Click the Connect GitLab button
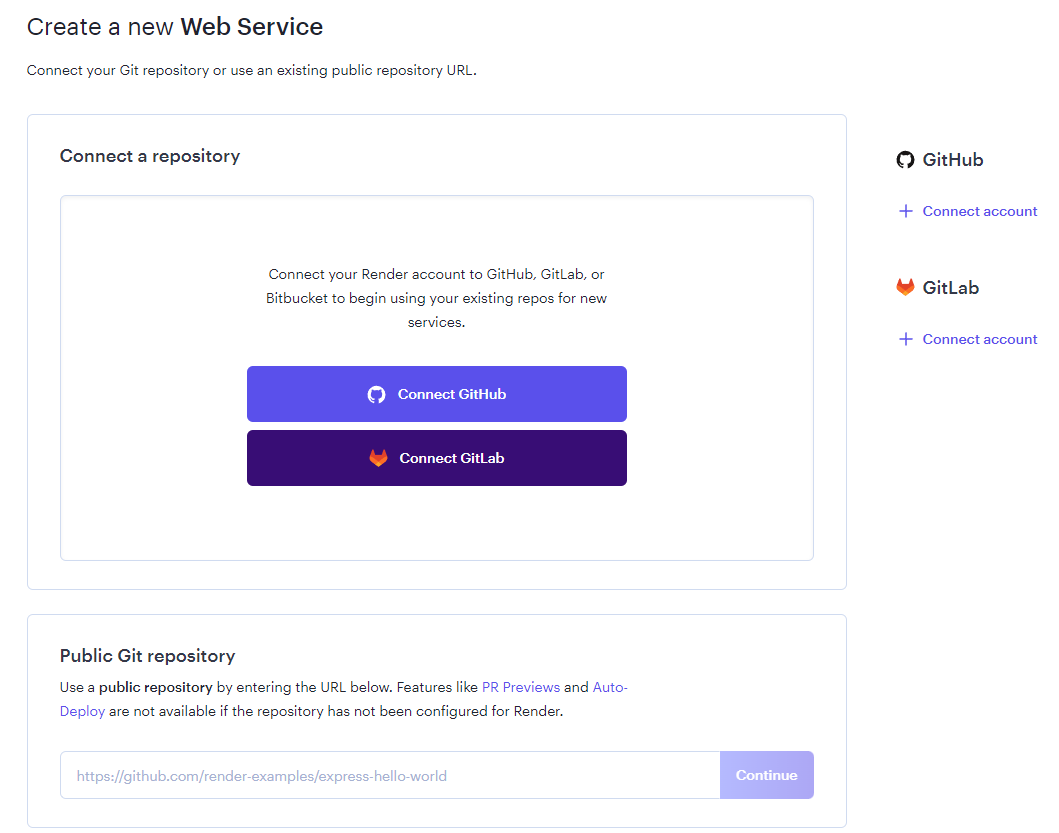The height and width of the screenshot is (833, 1059). [x=437, y=458]
